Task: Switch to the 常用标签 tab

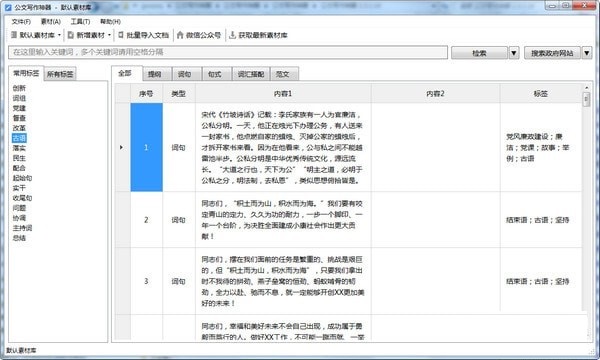Action: 26,73
